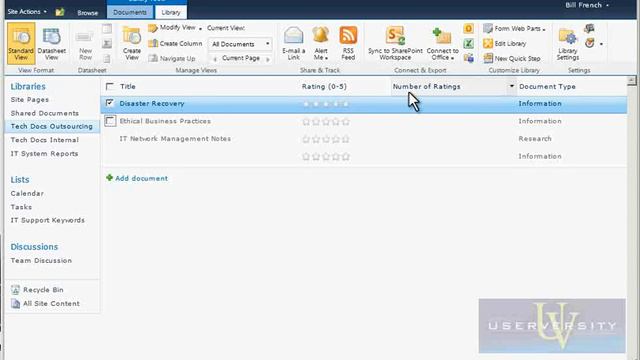
Task: Click the Navigate Up button
Action: 172,58
